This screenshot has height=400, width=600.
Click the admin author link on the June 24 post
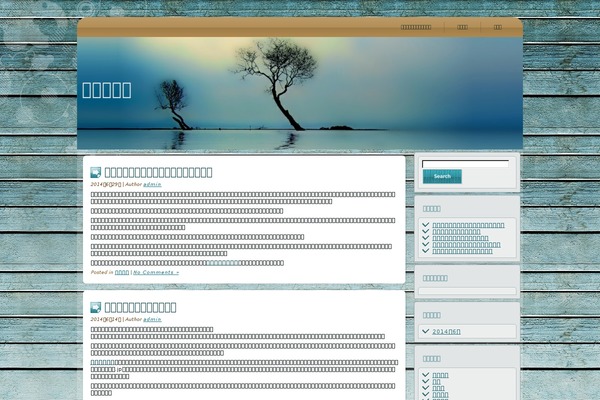(152, 319)
